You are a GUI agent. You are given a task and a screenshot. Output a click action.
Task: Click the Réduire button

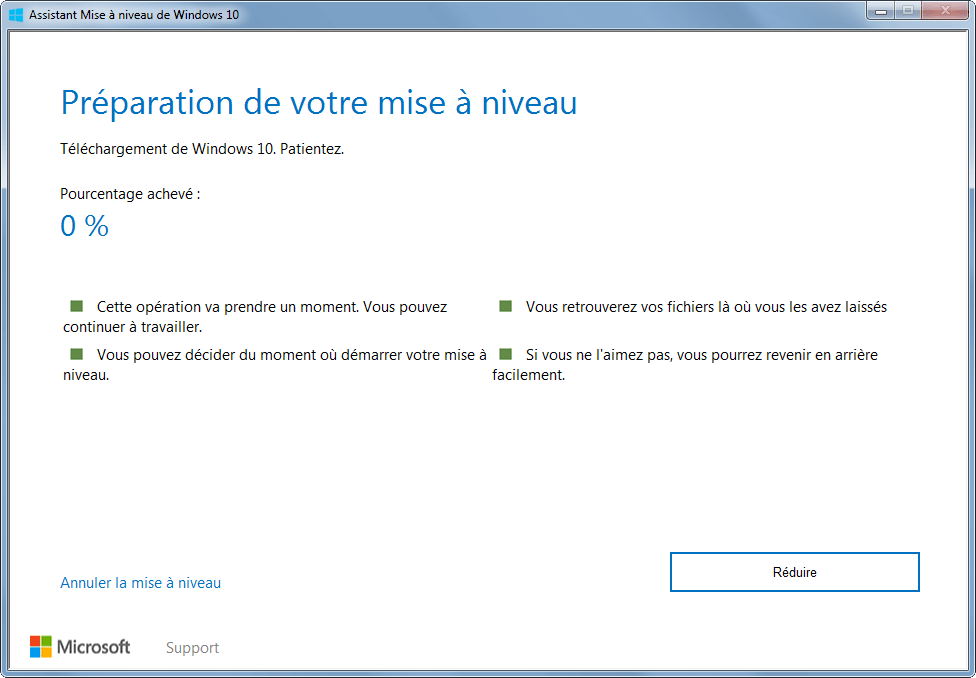[794, 572]
